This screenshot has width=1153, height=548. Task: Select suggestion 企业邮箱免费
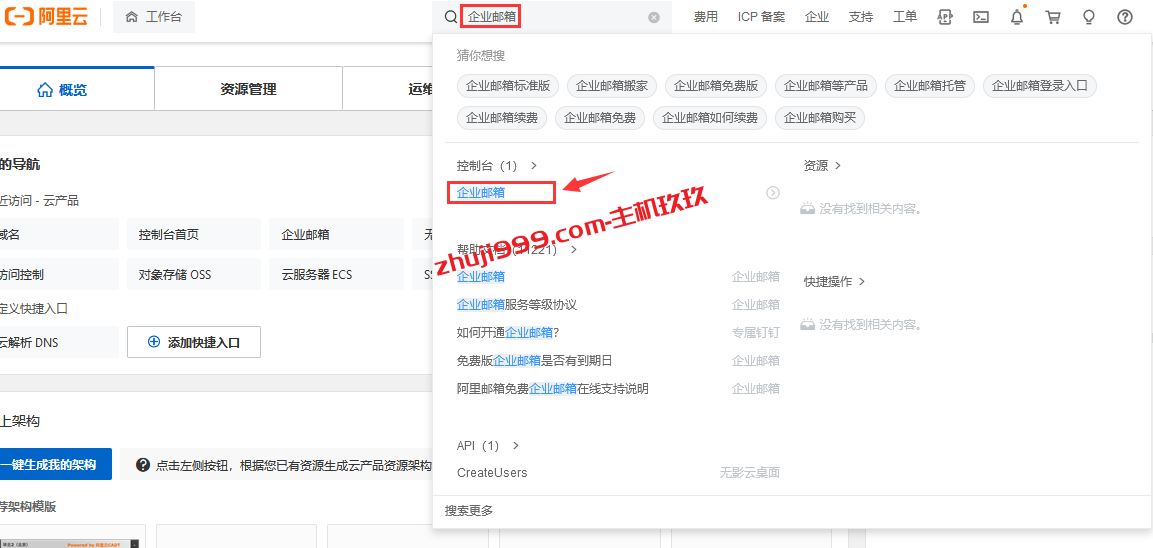tap(600, 117)
